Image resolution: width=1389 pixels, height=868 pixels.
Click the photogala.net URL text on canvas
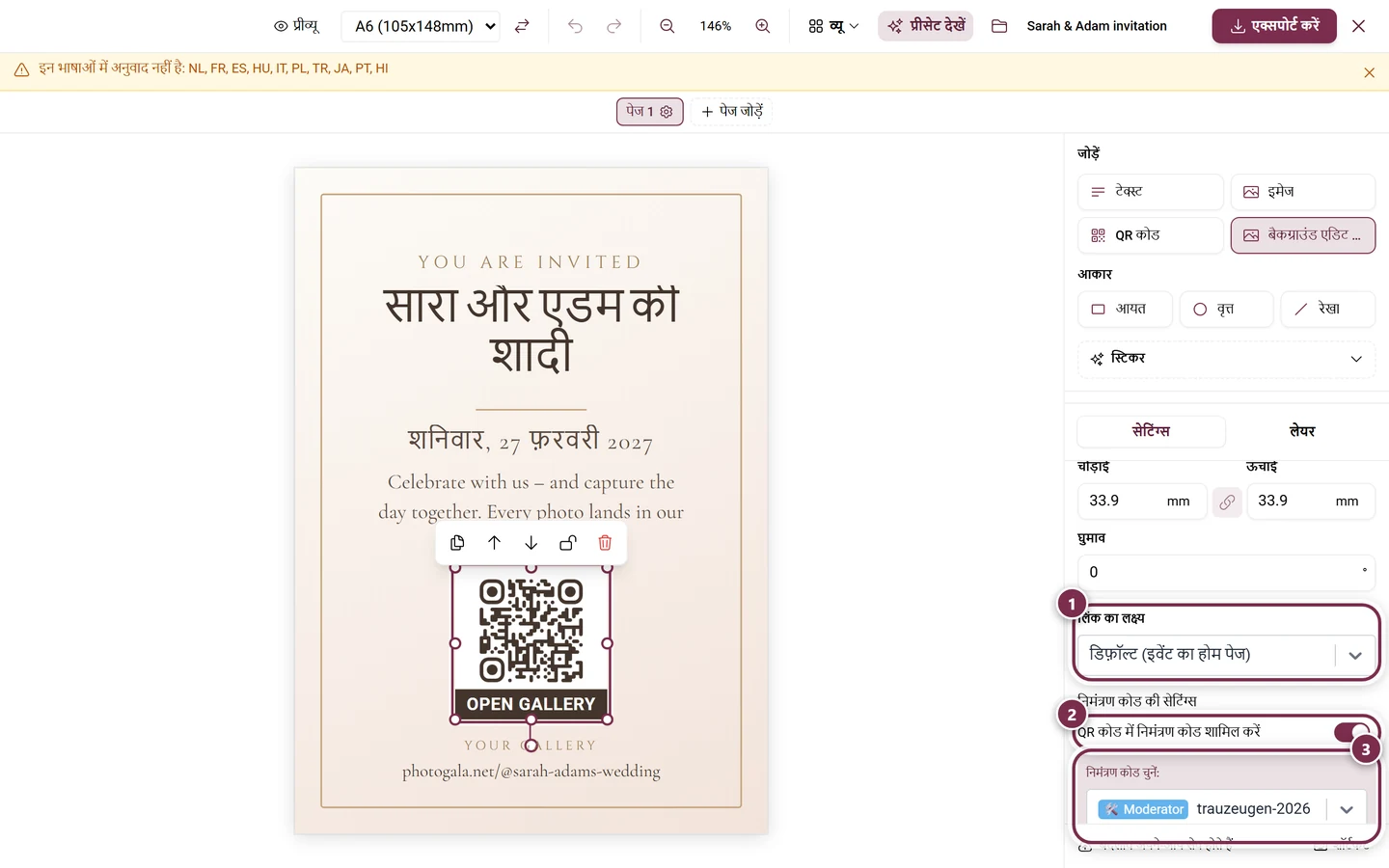click(531, 772)
